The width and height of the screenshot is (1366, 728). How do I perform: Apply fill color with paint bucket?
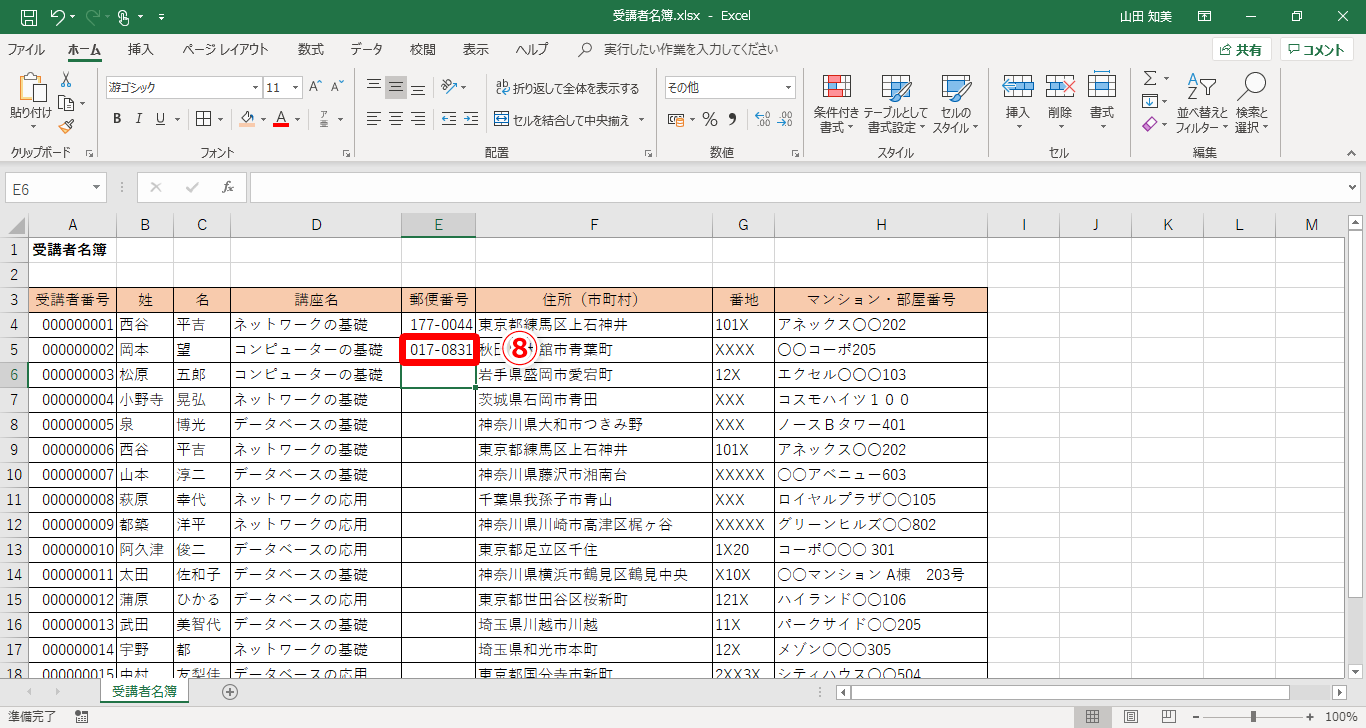[247, 119]
